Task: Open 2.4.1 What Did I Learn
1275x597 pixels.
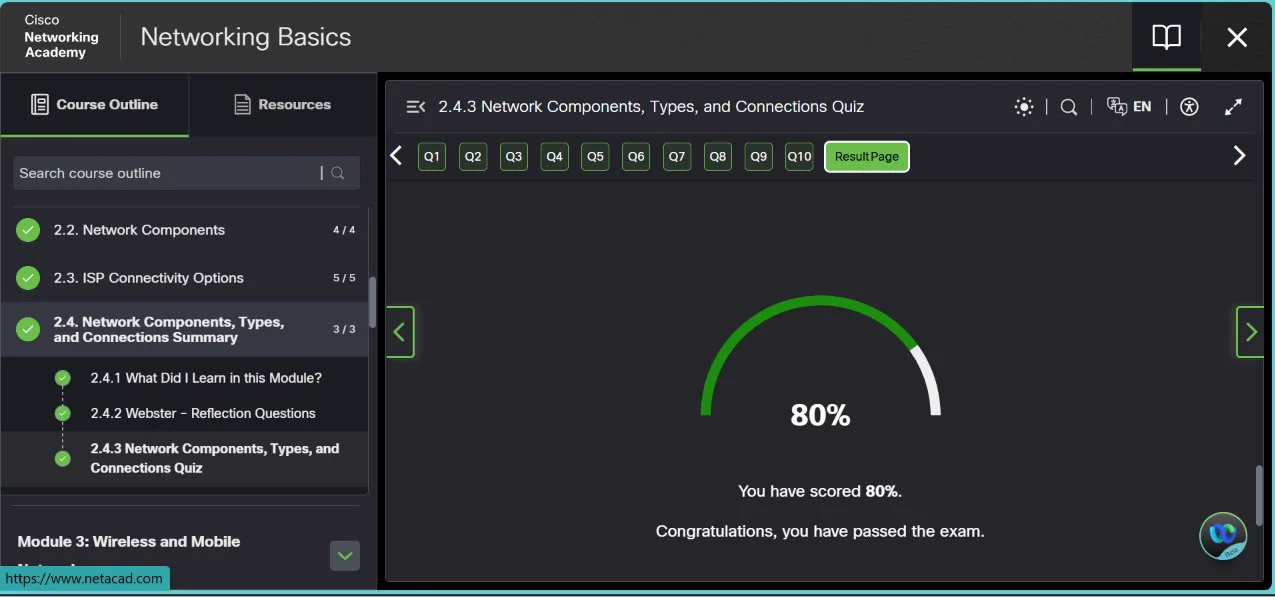Action: (x=206, y=378)
